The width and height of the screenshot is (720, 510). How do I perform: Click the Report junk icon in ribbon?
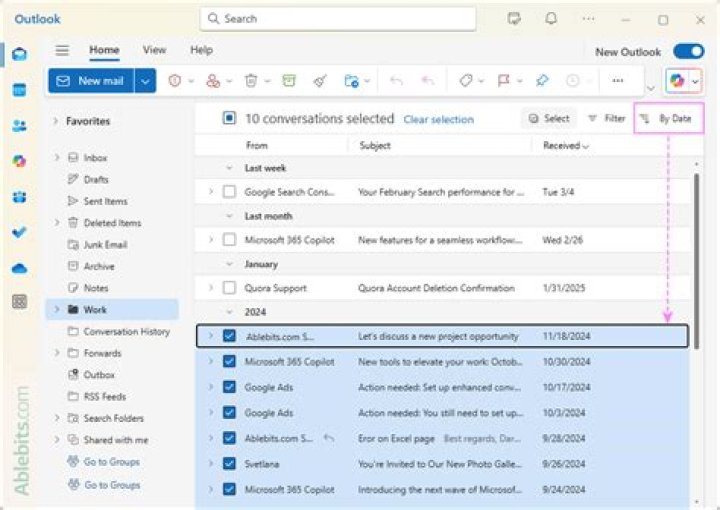pos(174,81)
